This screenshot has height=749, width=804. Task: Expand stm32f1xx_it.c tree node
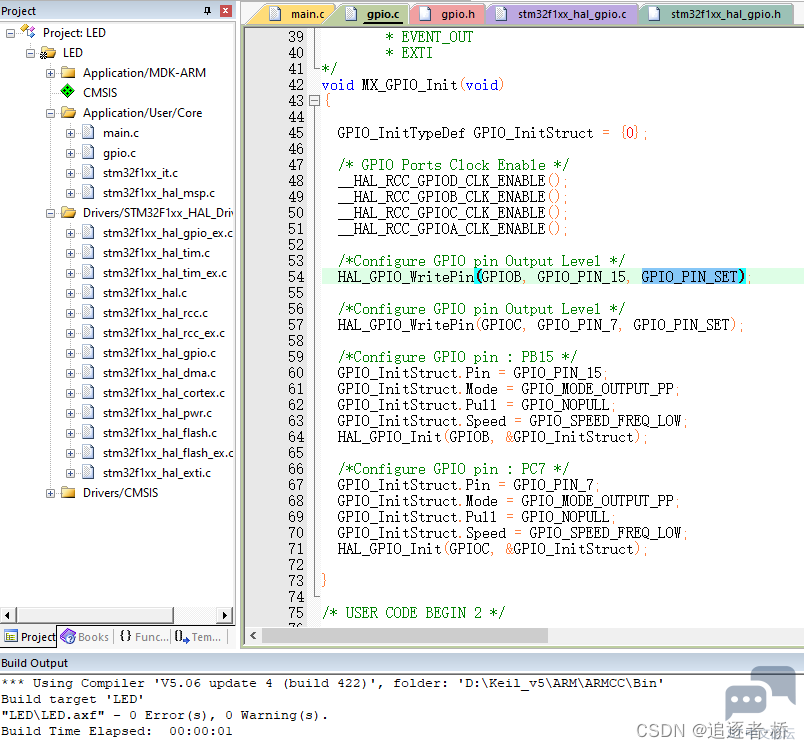(x=70, y=173)
